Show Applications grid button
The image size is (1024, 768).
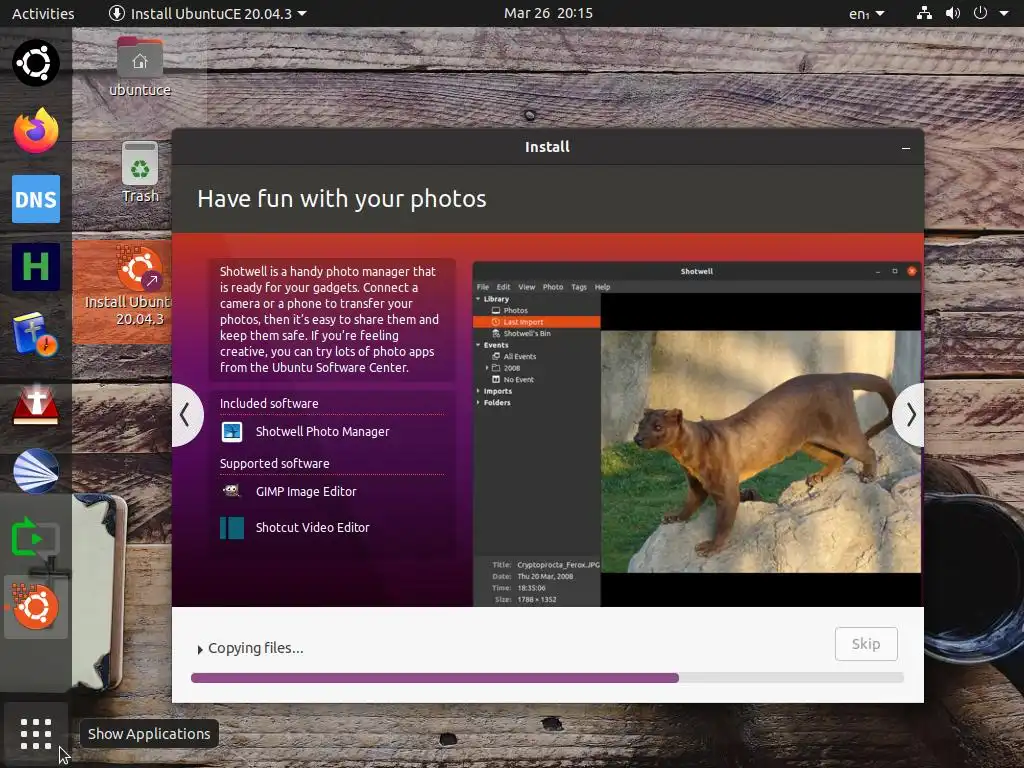[x=36, y=735]
